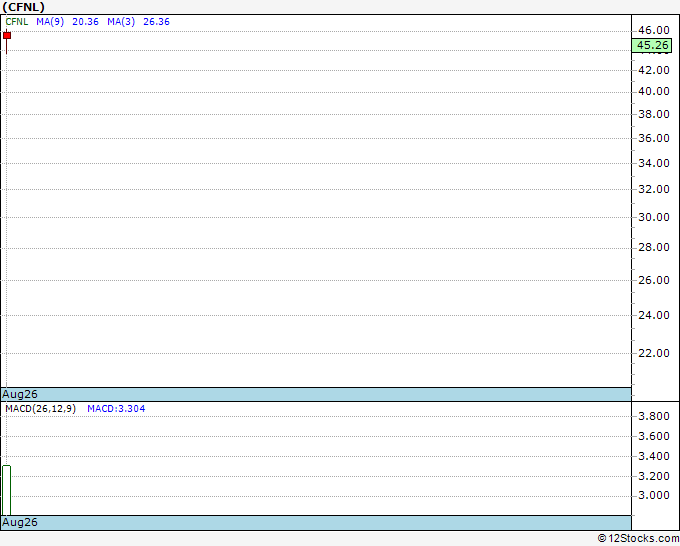Click the CFNL ticker label in legend
The height and width of the screenshot is (546, 680).
click(16, 22)
